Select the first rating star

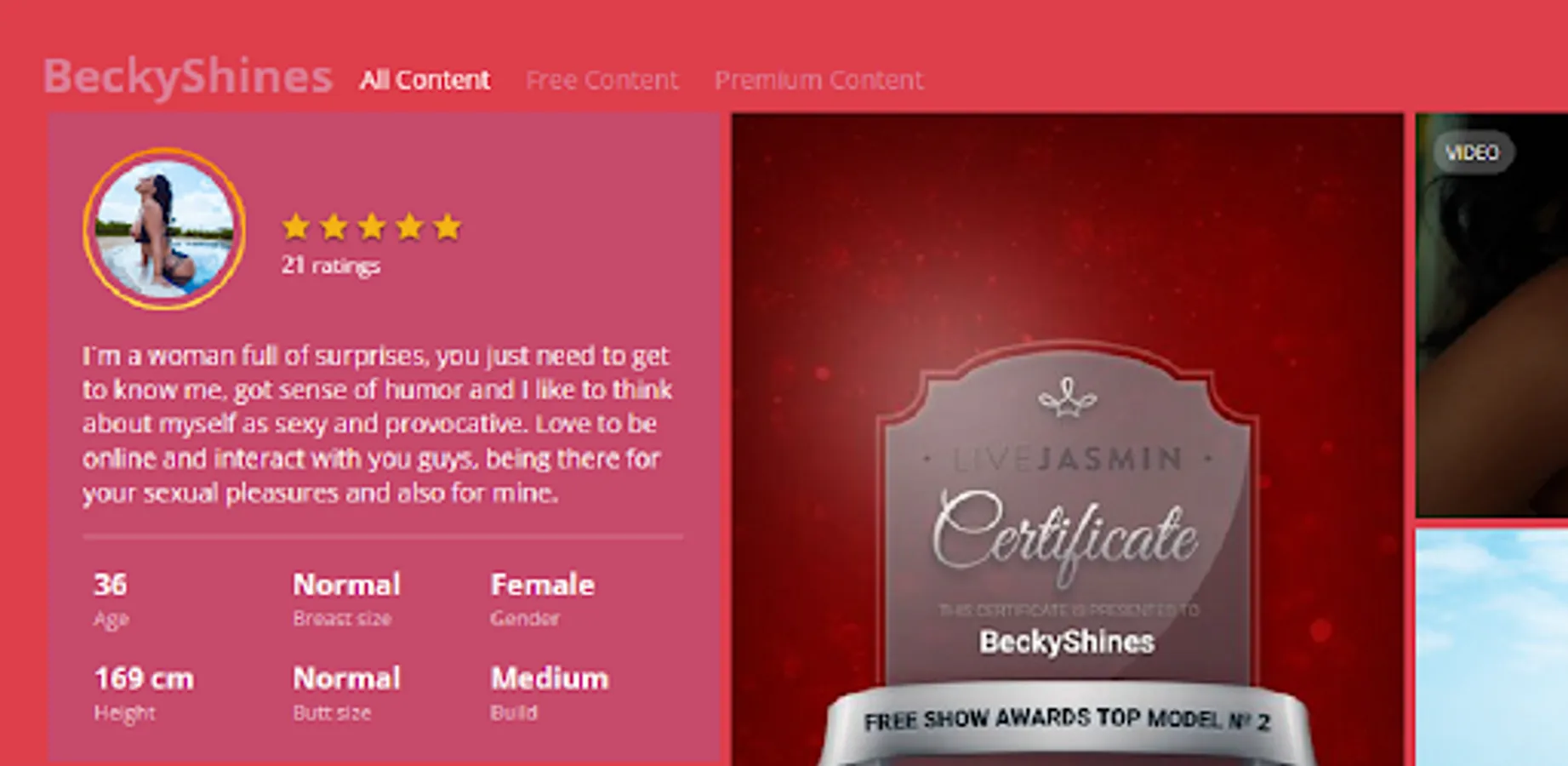tap(296, 227)
